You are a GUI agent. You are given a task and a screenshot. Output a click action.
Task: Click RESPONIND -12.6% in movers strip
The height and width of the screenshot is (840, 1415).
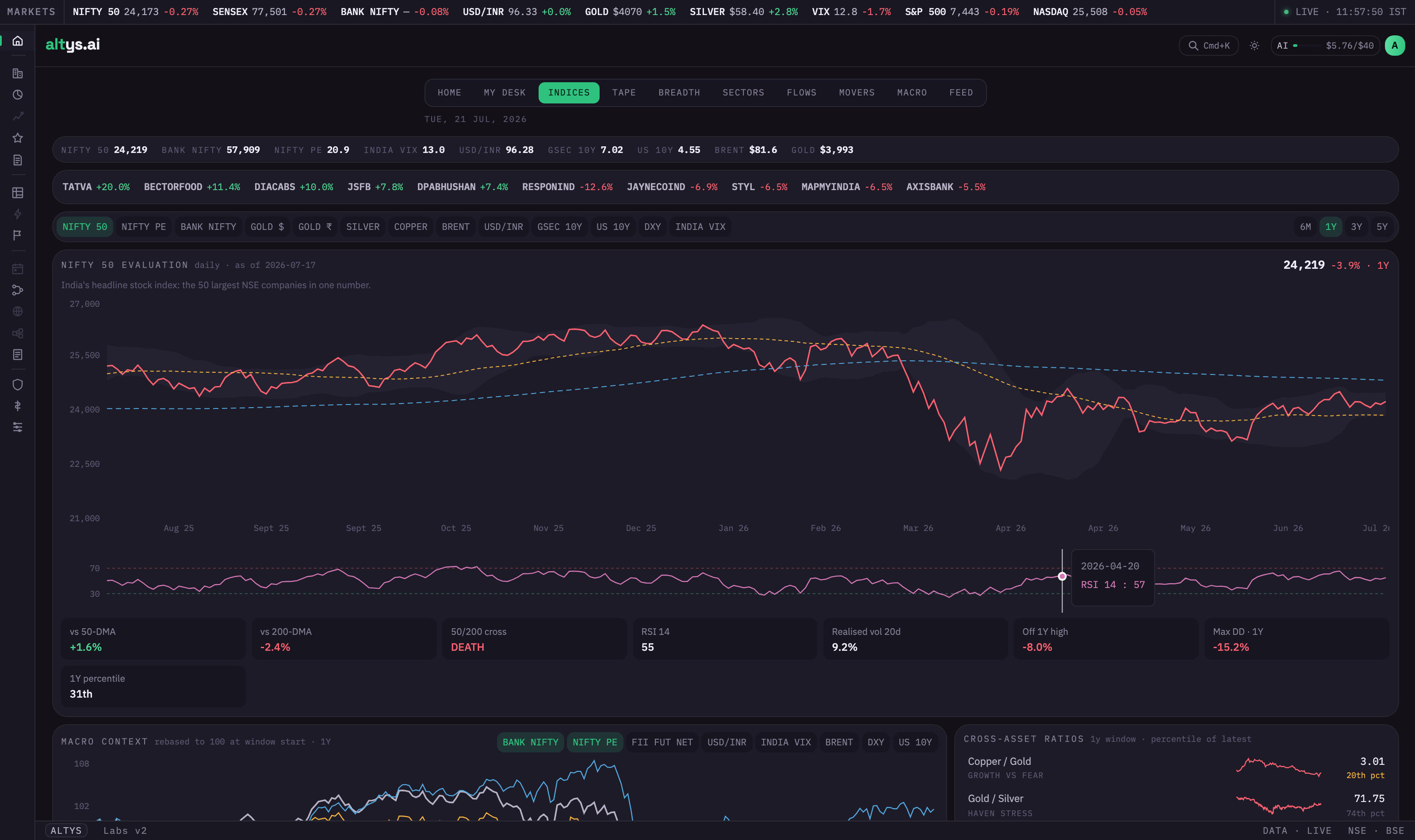567,187
